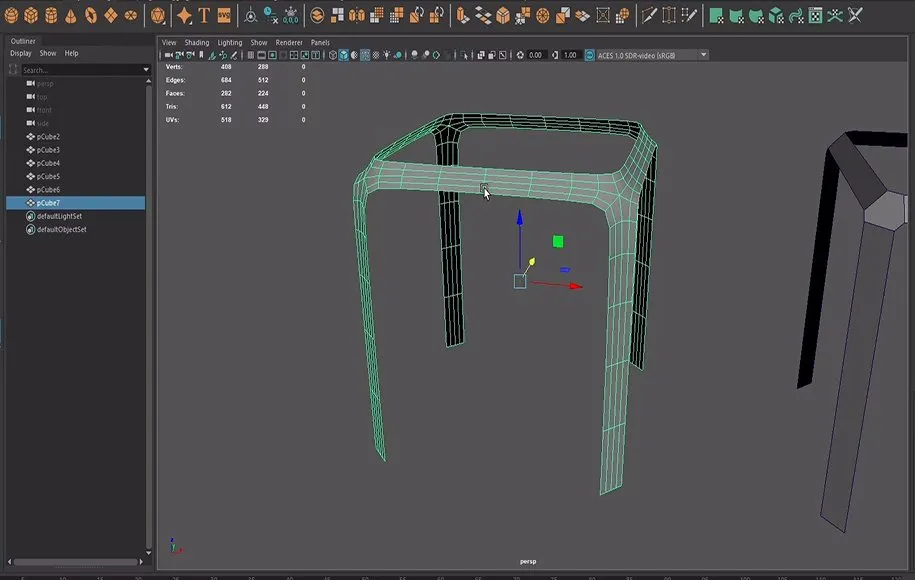Click smooth shade all icon in viewport toolbar

click(x=344, y=54)
